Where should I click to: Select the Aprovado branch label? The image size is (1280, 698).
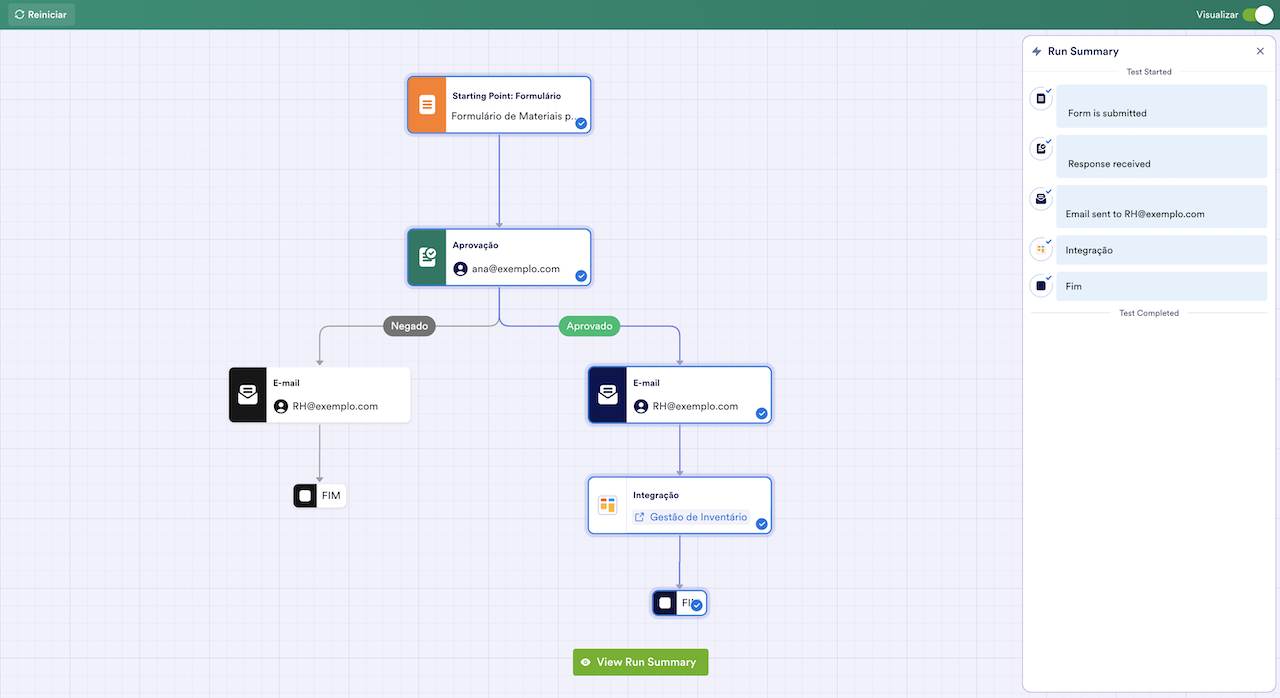(589, 325)
